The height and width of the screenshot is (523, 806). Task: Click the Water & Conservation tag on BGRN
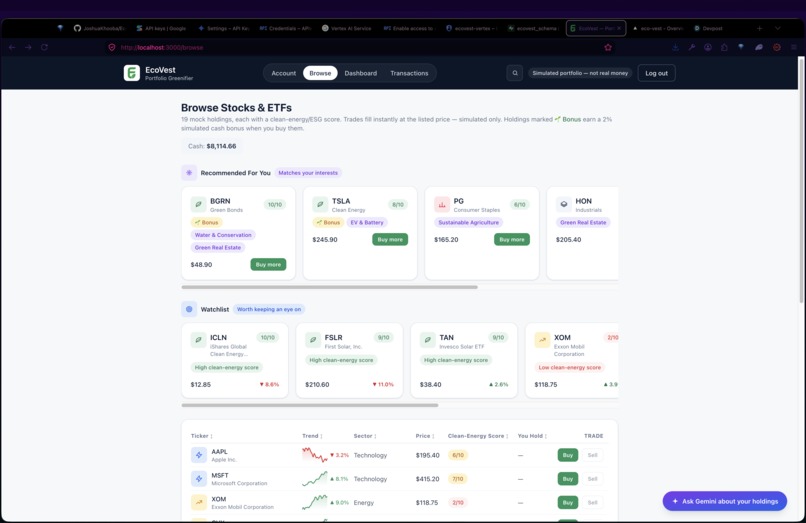[x=223, y=235]
